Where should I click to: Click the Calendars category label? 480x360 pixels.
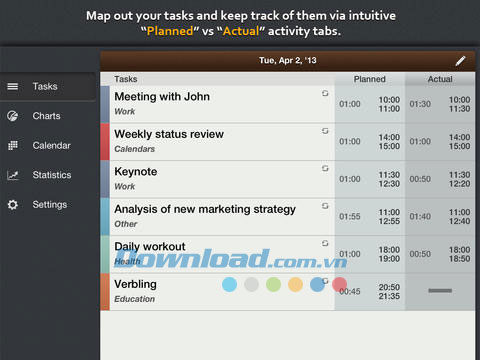pyautogui.click(x=135, y=149)
